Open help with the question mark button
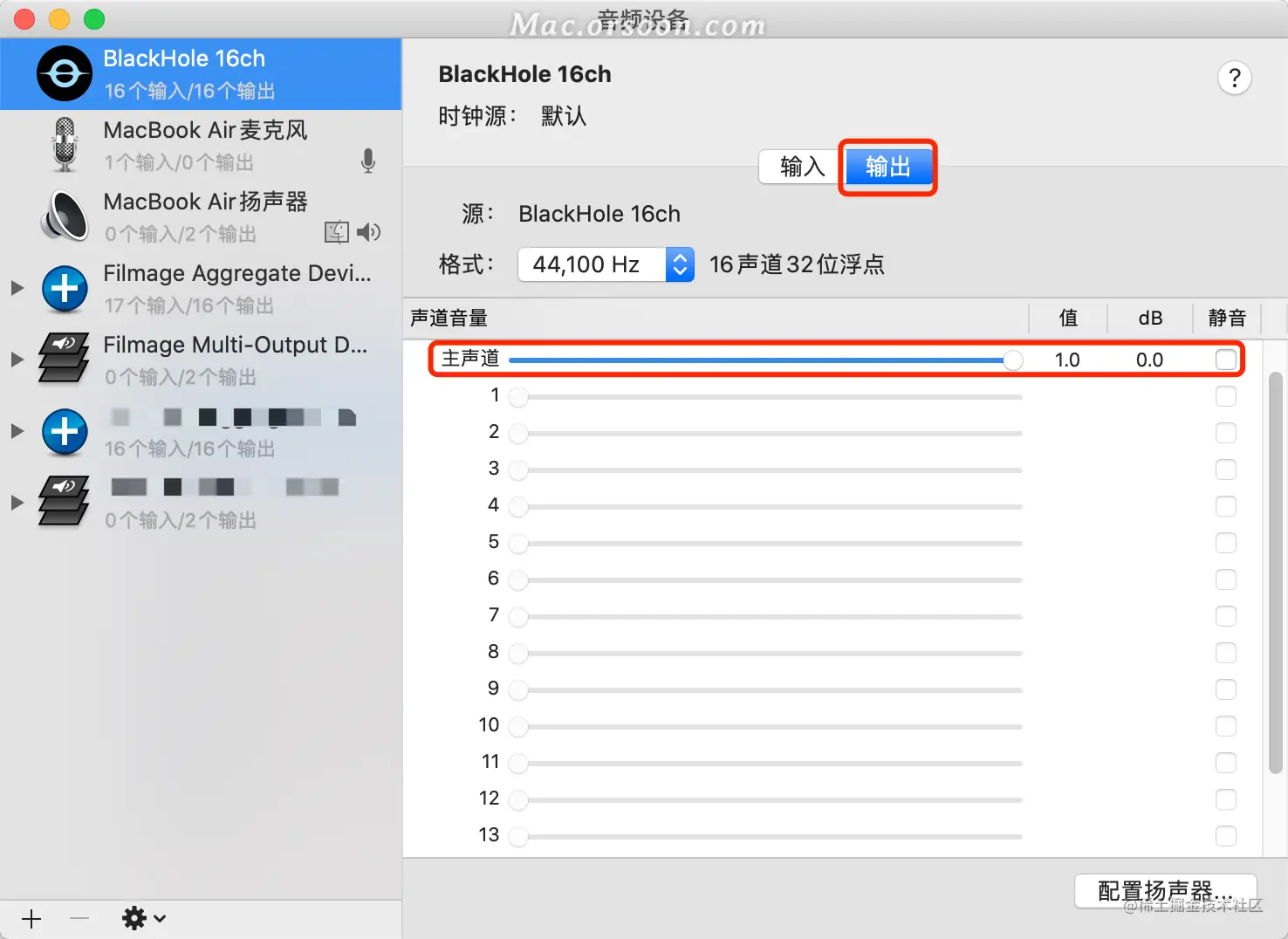1288x939 pixels. [x=1235, y=79]
